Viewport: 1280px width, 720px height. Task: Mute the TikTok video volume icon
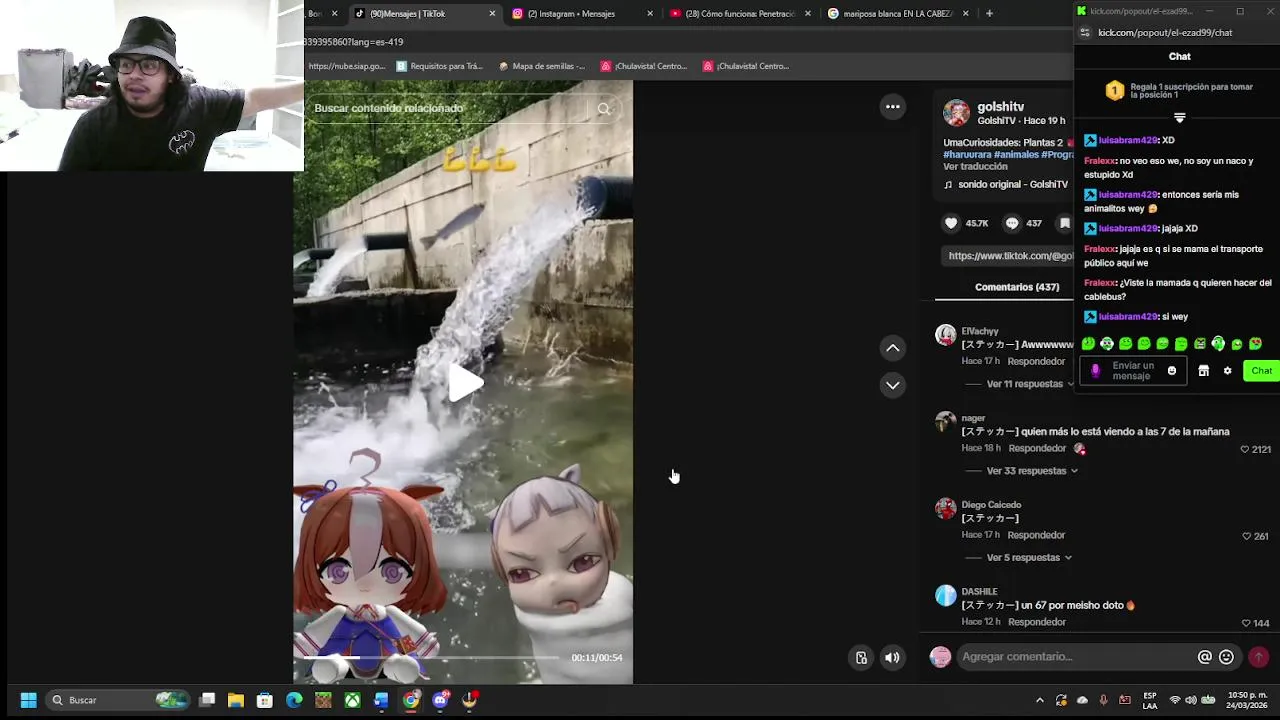pyautogui.click(x=892, y=657)
